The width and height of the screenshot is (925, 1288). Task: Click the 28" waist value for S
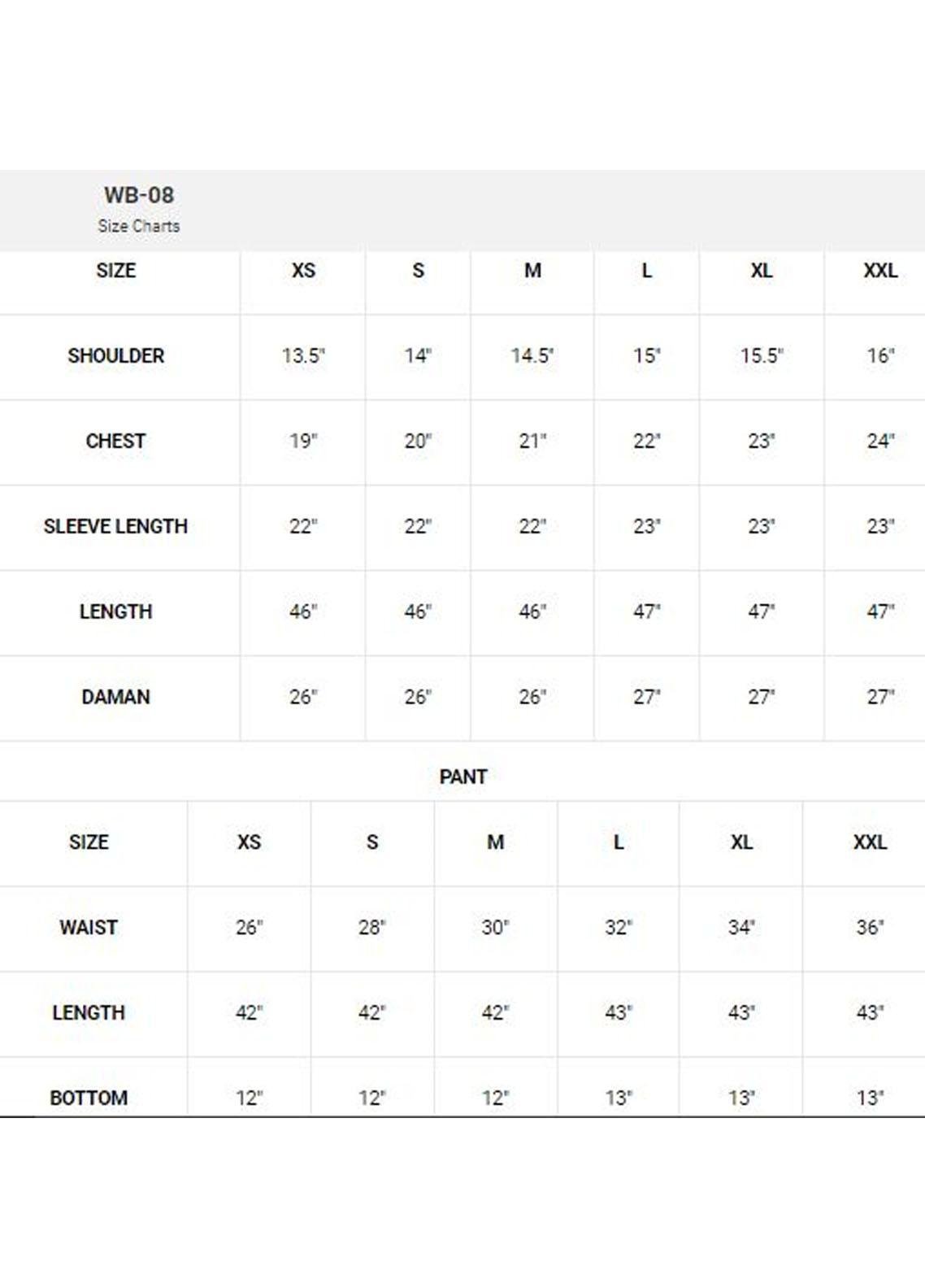371,927
